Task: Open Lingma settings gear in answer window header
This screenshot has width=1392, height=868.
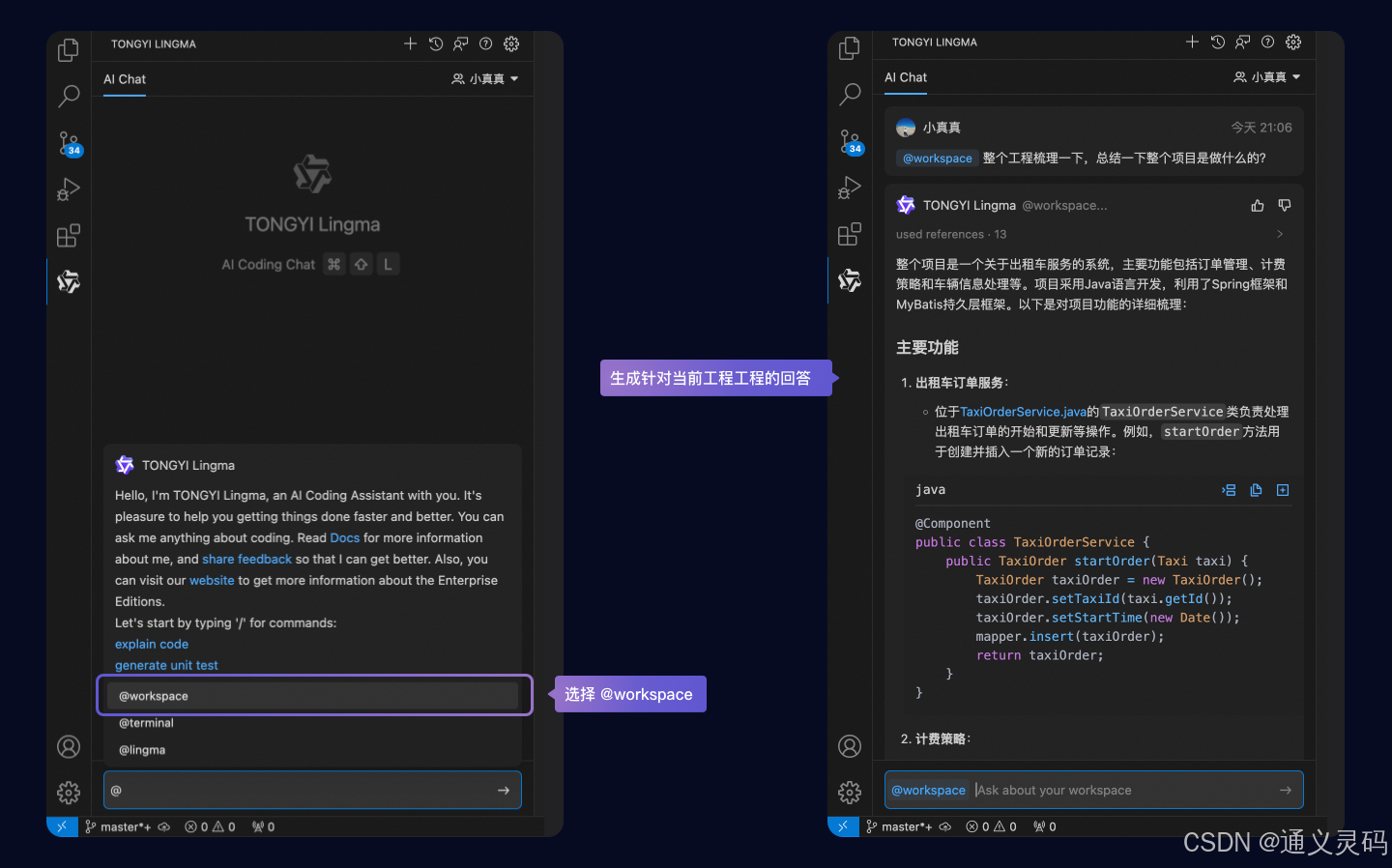Action: tap(1293, 42)
